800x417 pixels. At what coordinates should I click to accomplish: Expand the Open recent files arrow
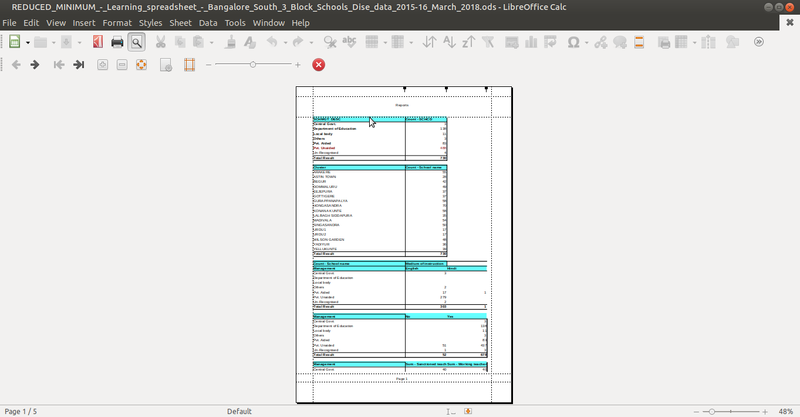pos(54,43)
